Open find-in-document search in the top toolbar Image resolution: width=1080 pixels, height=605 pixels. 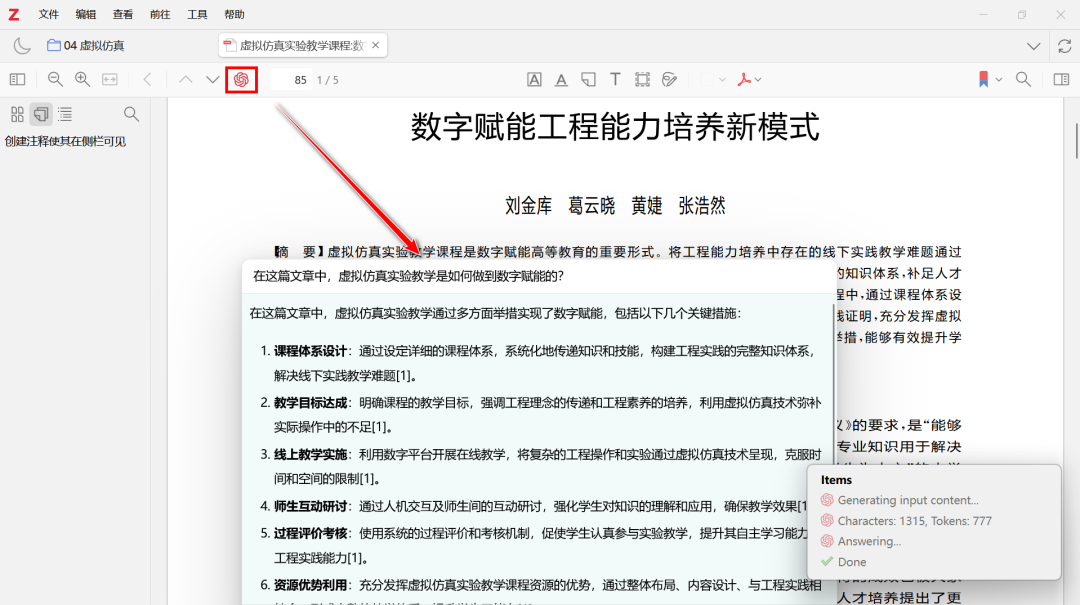coord(1023,80)
